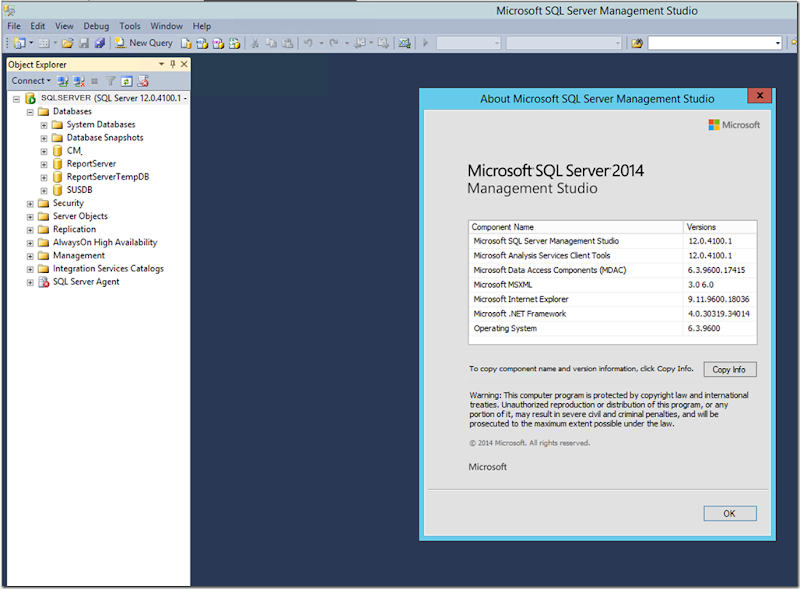The width and height of the screenshot is (800, 589).
Task: Click the Open File folder icon
Action: [67, 43]
